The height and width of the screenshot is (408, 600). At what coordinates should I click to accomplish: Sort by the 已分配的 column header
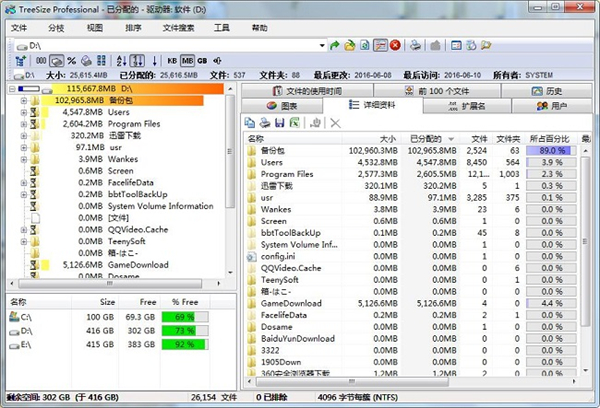tap(430, 138)
